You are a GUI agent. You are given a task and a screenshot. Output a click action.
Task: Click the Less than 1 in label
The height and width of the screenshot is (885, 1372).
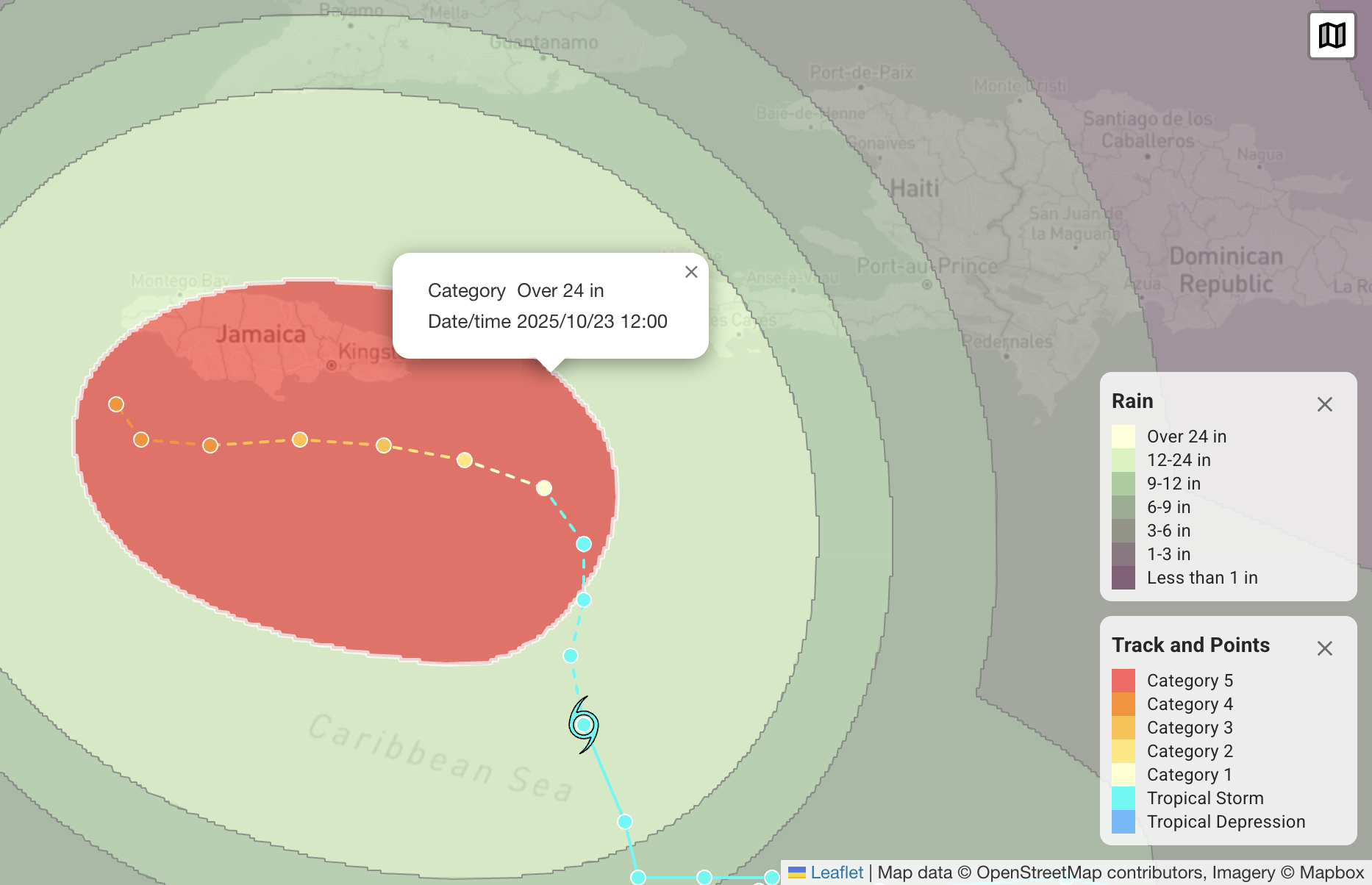pos(1202,578)
